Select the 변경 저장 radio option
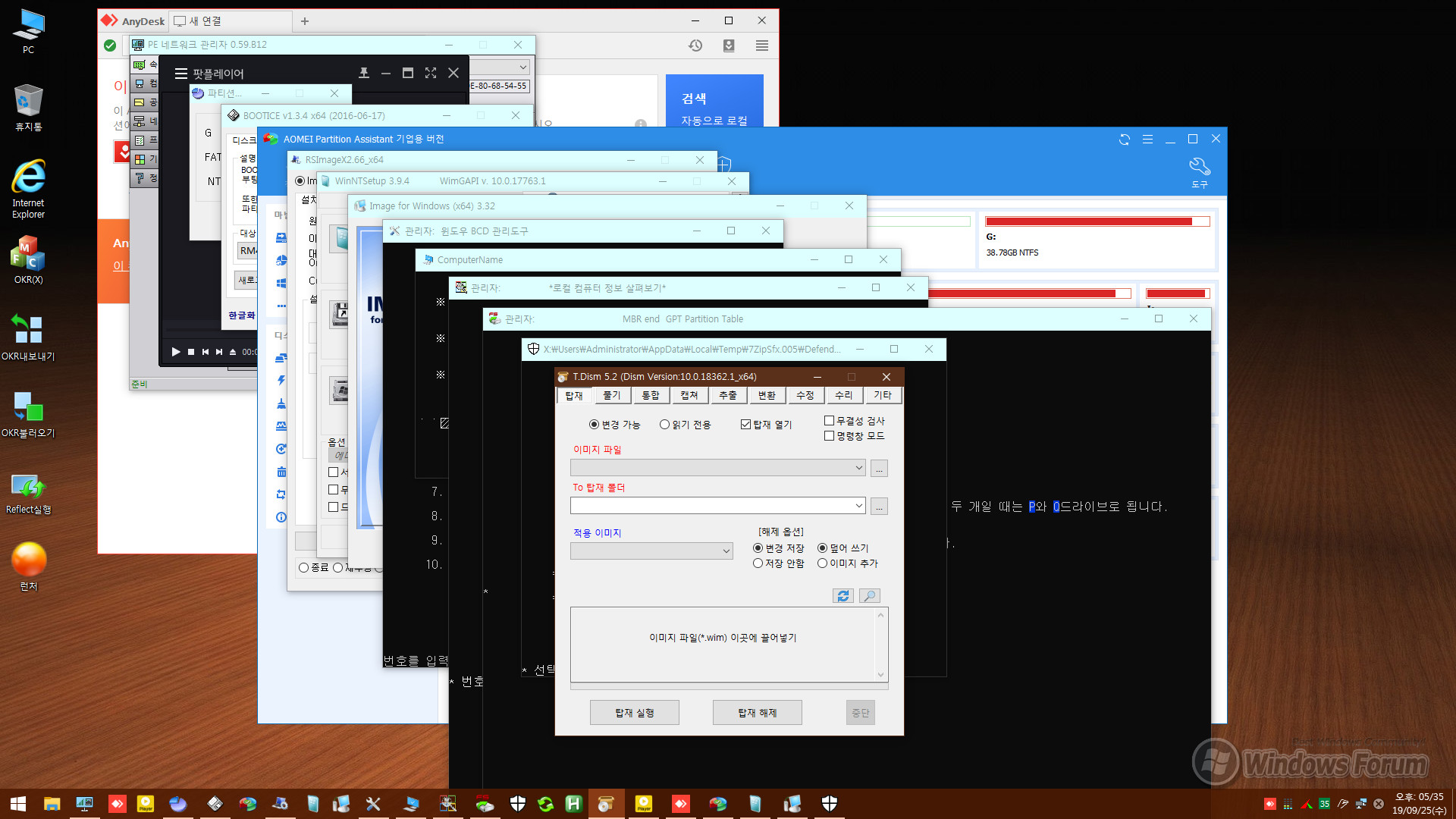1456x819 pixels. click(x=779, y=548)
